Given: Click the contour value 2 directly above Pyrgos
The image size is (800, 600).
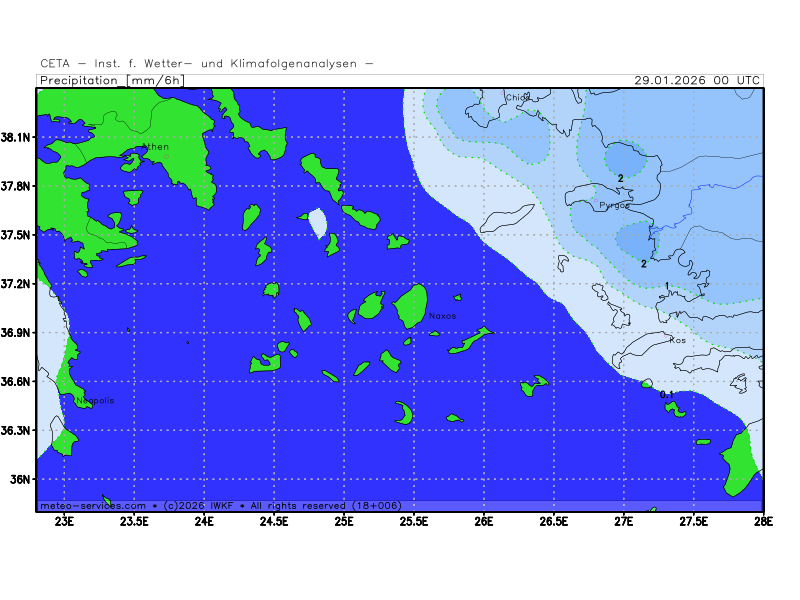Looking at the screenshot, I should [x=620, y=178].
